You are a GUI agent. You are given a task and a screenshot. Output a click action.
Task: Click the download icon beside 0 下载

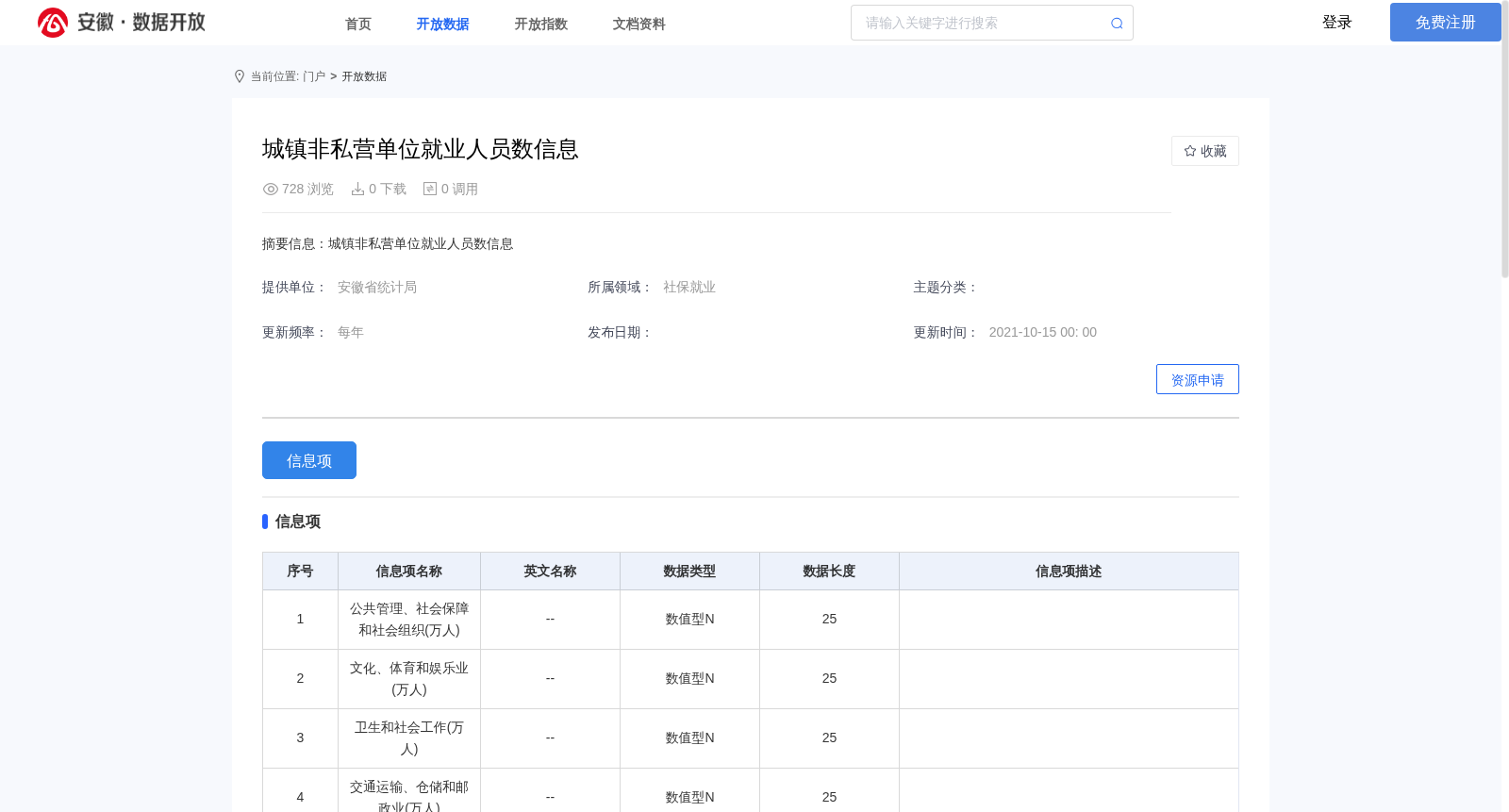coord(357,190)
